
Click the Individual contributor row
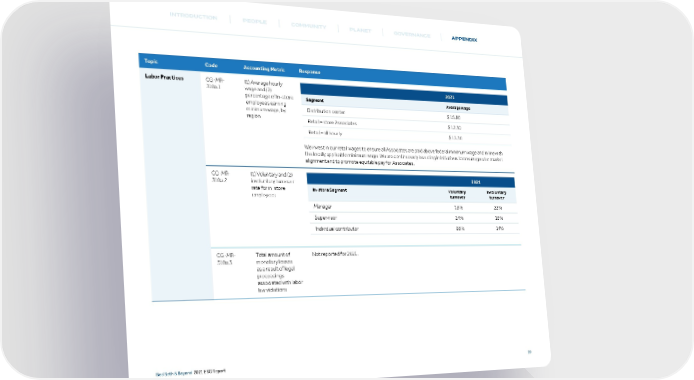[414, 229]
